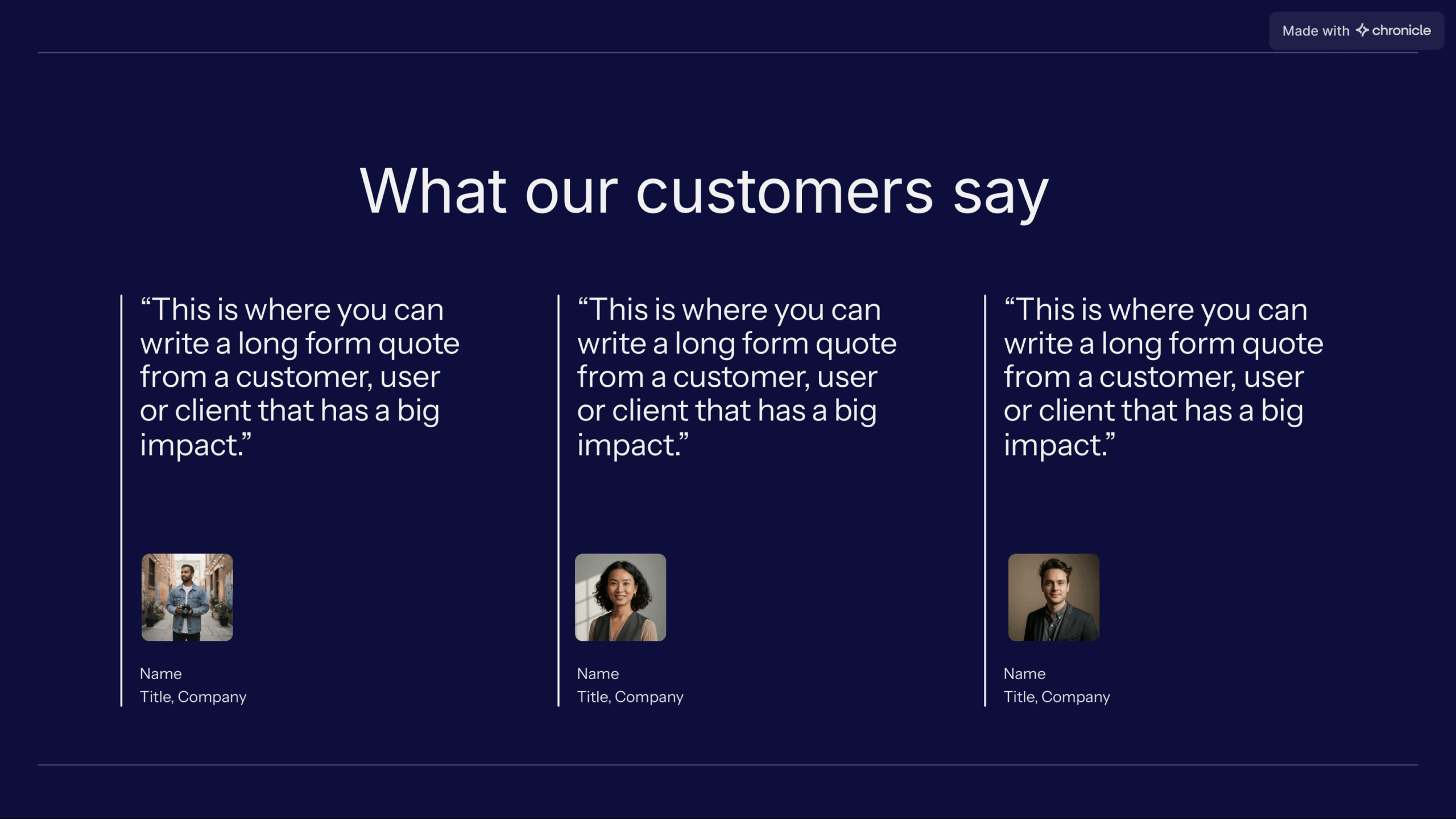Image resolution: width=1456 pixels, height=819 pixels.
Task: Select vertical divider beside the denim jacket testimonial
Action: point(122,500)
